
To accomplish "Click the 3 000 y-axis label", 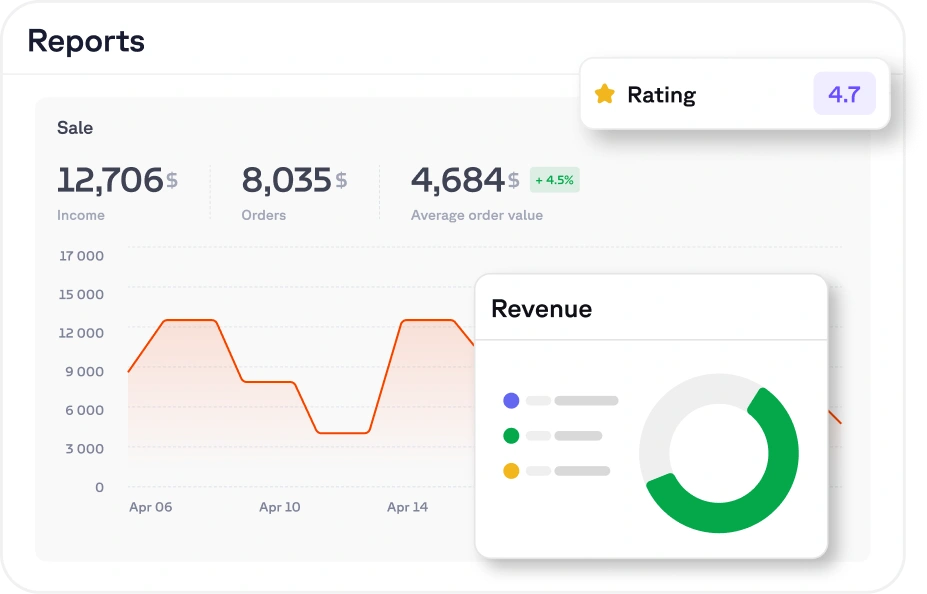I will click(x=85, y=449).
